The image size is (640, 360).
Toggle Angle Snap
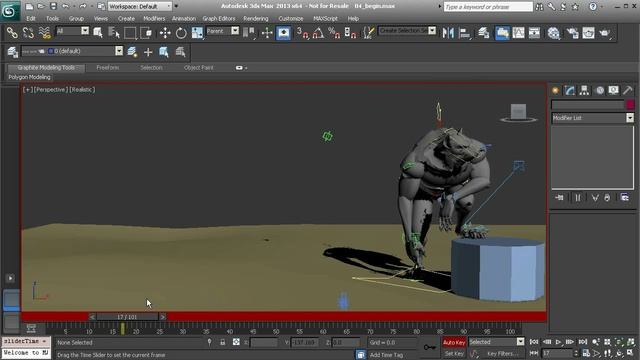pyautogui.click(x=318, y=33)
